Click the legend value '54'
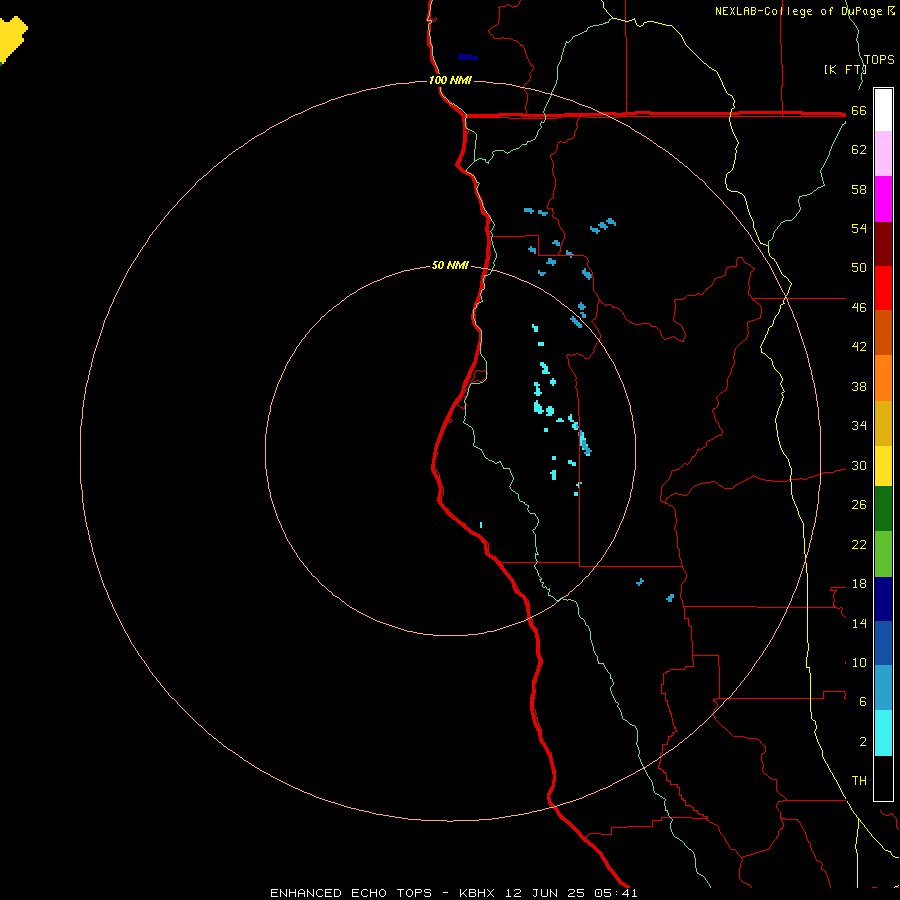 (859, 228)
